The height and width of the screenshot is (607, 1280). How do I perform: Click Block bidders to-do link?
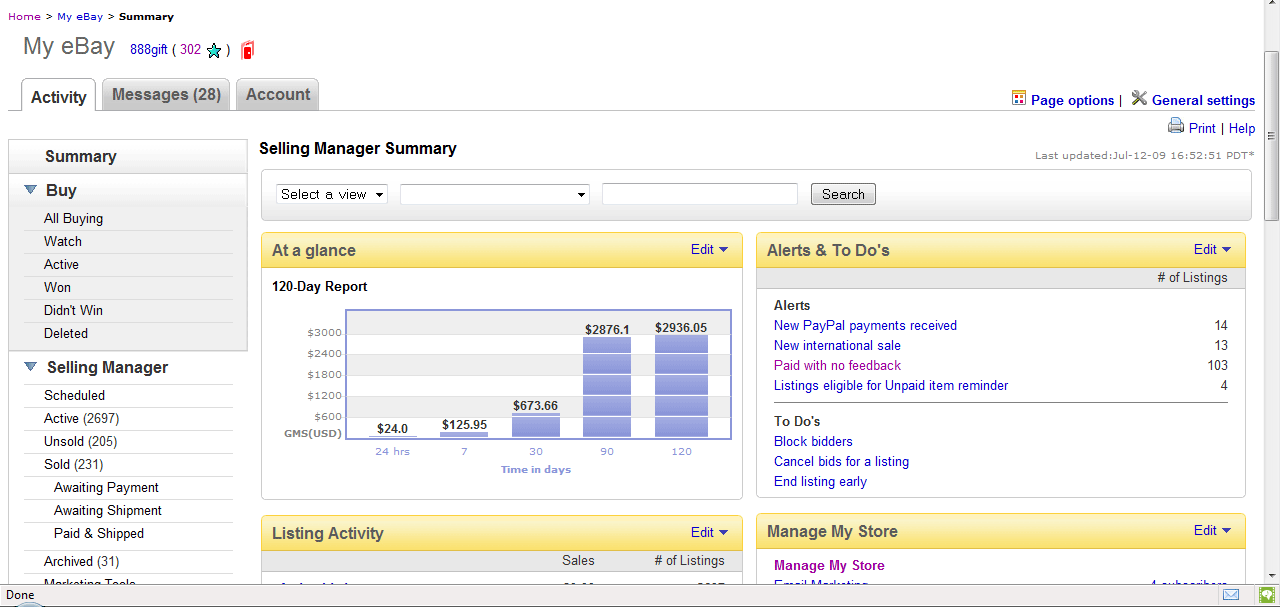point(813,441)
